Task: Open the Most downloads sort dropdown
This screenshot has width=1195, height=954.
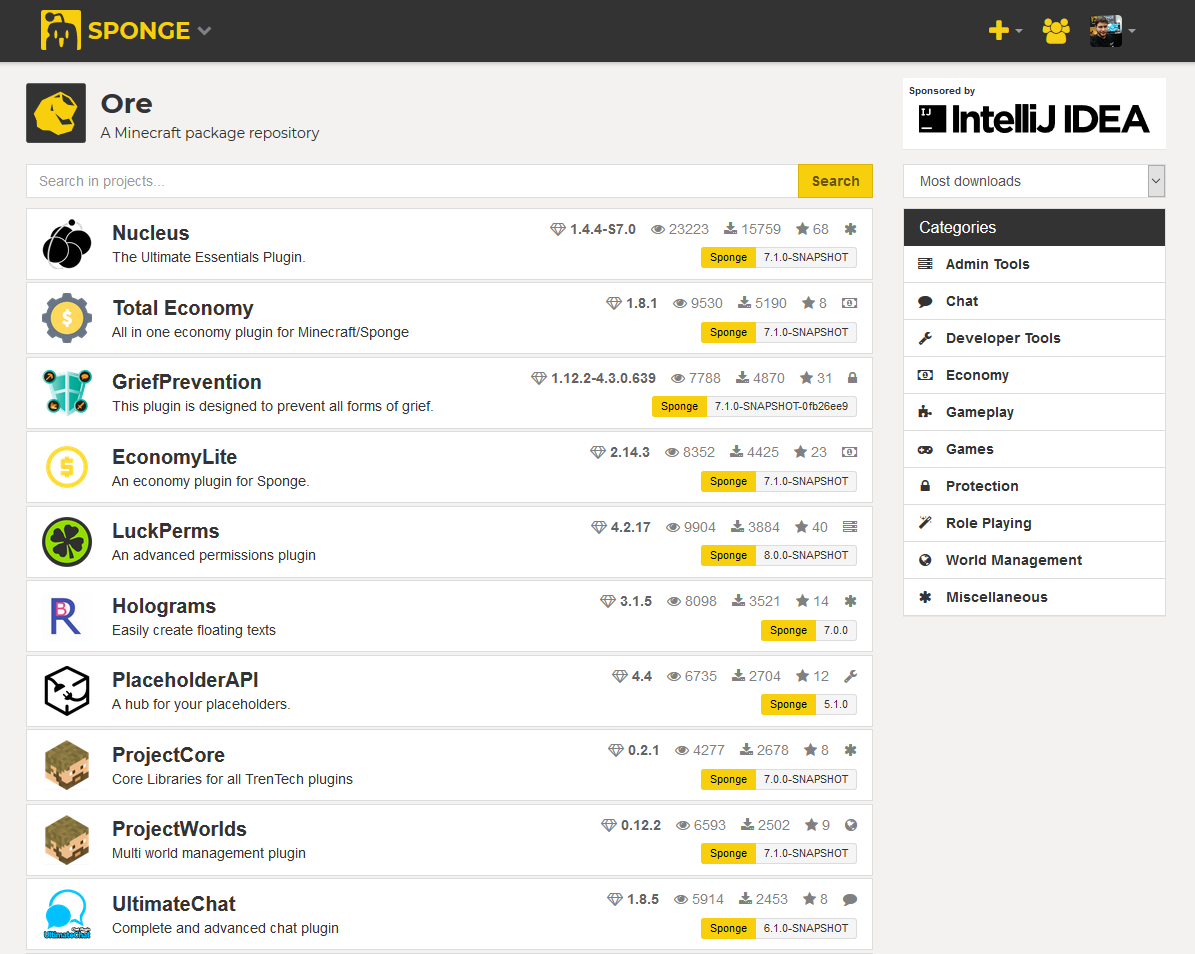Action: tap(1033, 181)
